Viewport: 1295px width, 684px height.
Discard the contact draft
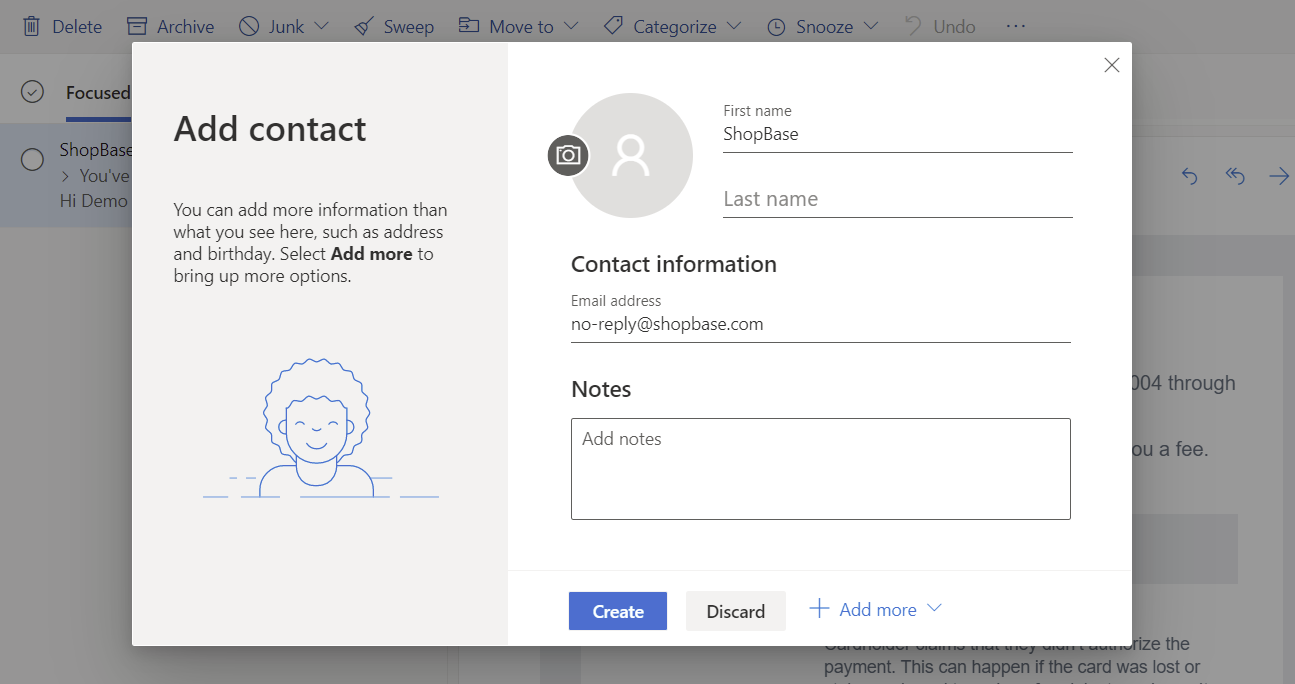[736, 611]
